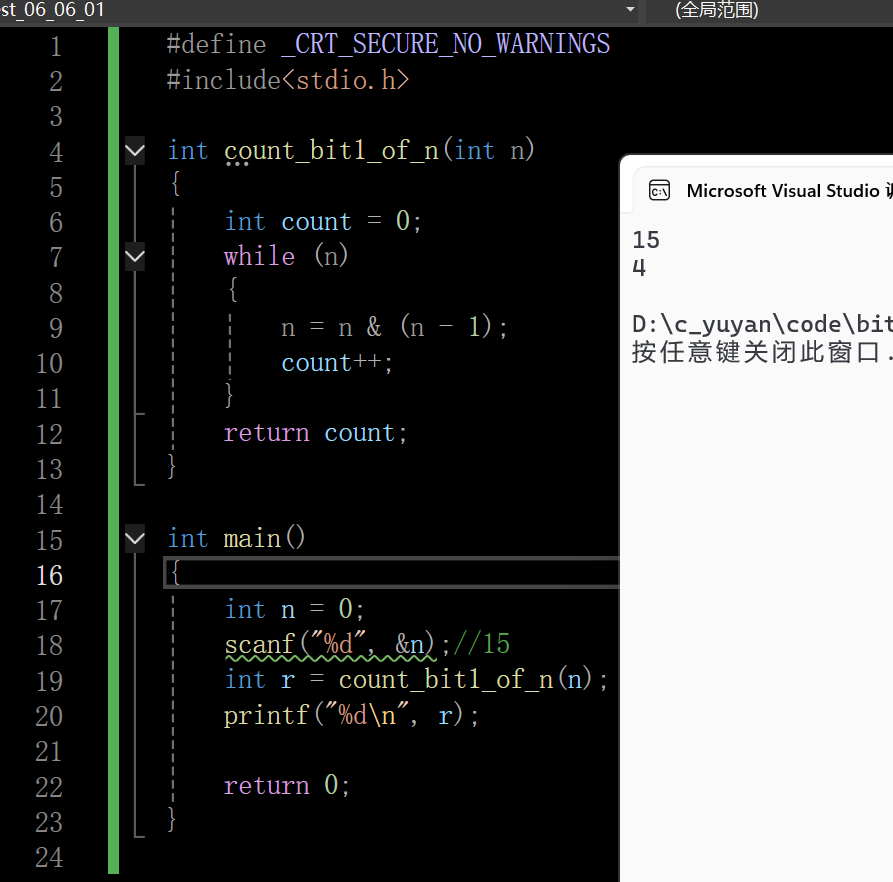The height and width of the screenshot is (882, 893).
Task: Select the Microsoft Visual Studio console tab
Action: coord(763,191)
